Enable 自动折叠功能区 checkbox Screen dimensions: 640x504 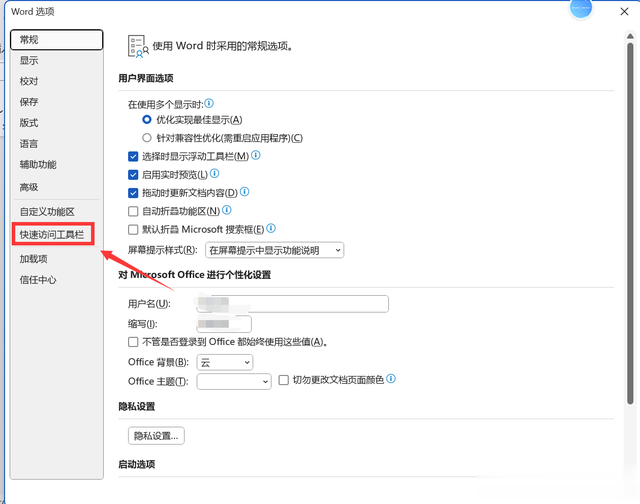click(x=133, y=211)
